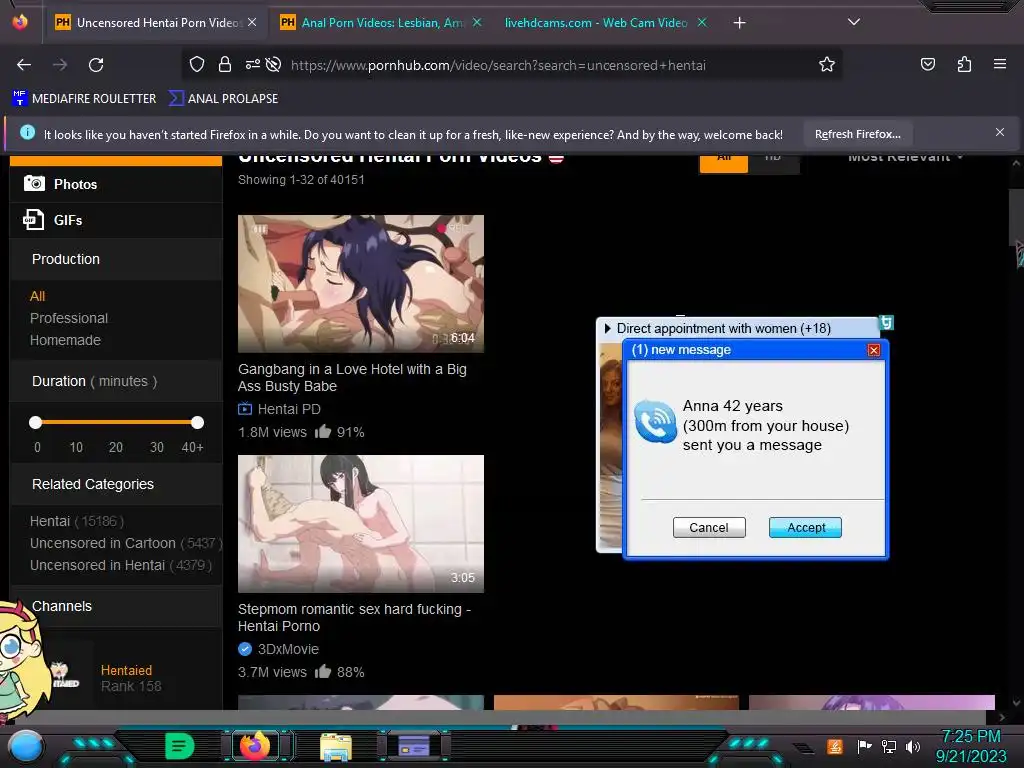The height and width of the screenshot is (768, 1024).
Task: Open the volume control in system tray
Action: tap(913, 746)
